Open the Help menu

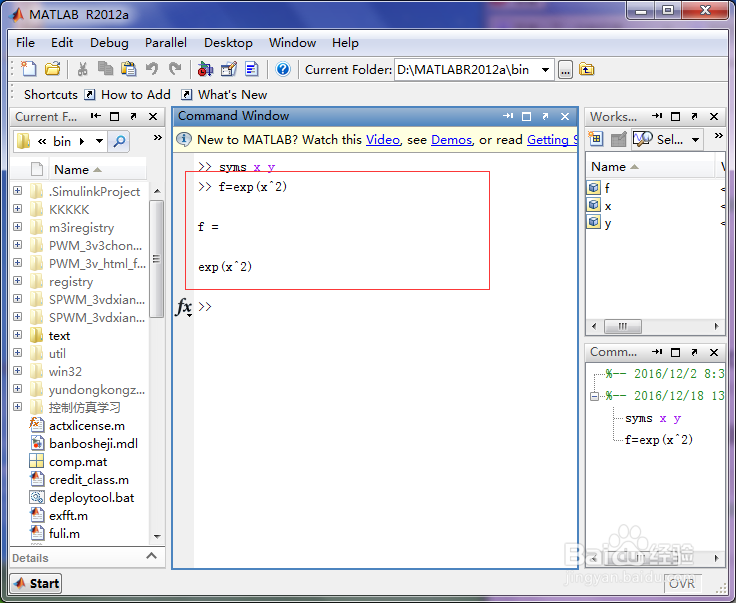pyautogui.click(x=345, y=43)
